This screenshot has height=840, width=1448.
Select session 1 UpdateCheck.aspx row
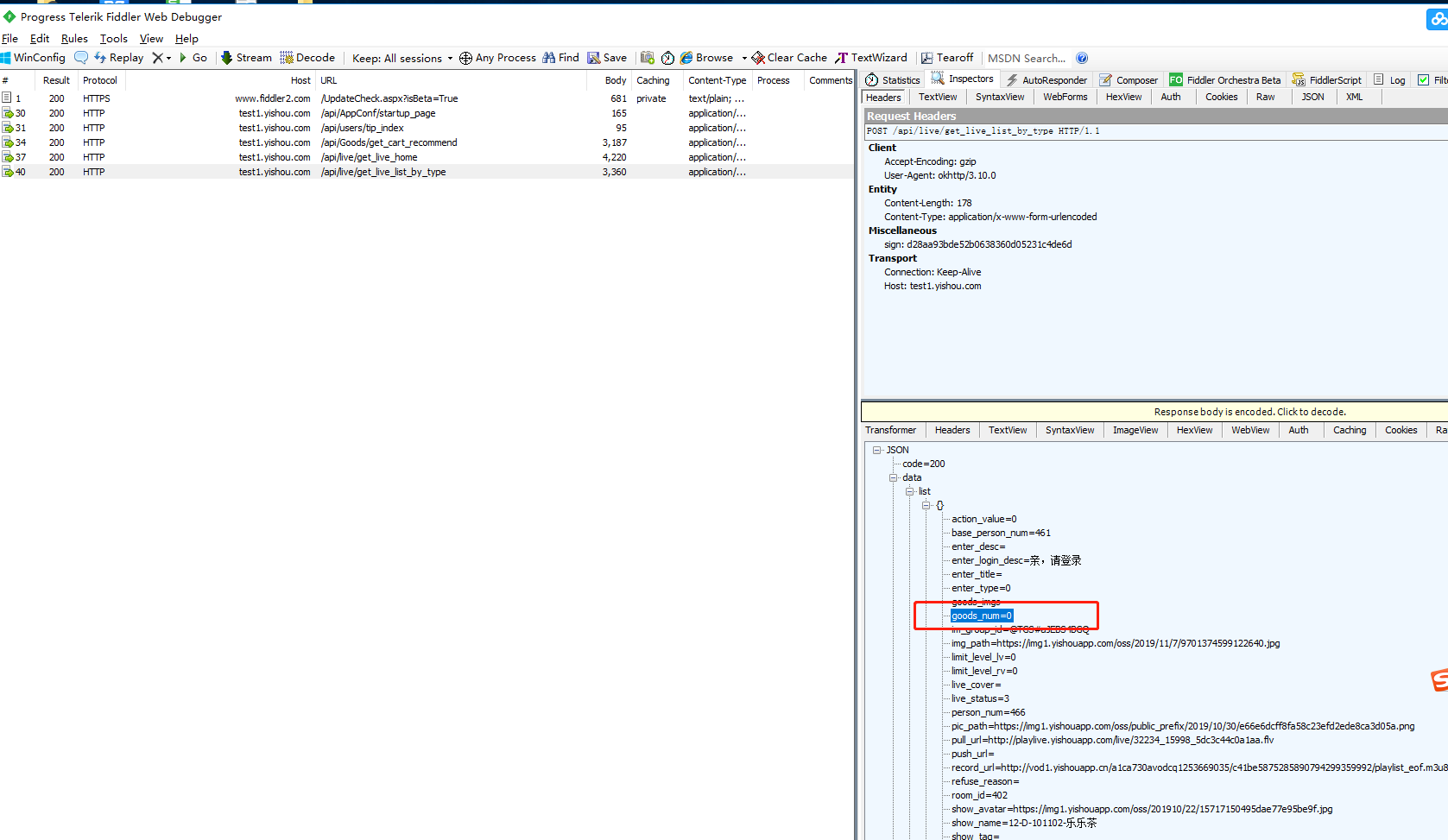point(427,98)
